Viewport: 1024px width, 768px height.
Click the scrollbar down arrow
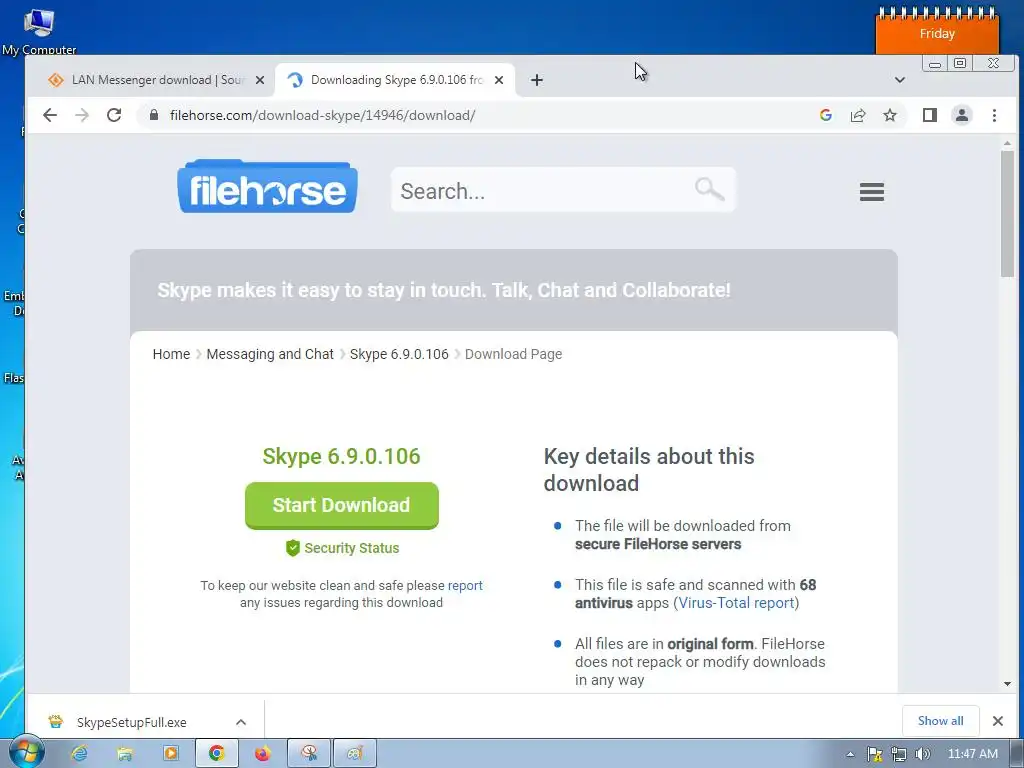(x=1007, y=684)
